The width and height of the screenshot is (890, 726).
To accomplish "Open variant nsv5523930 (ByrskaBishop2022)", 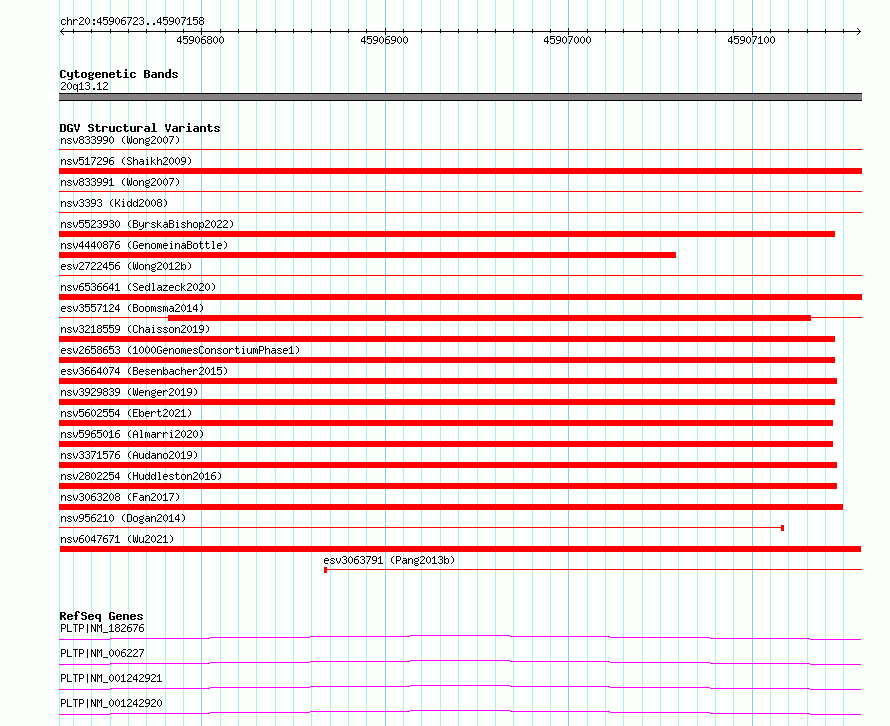I will click(x=147, y=224).
